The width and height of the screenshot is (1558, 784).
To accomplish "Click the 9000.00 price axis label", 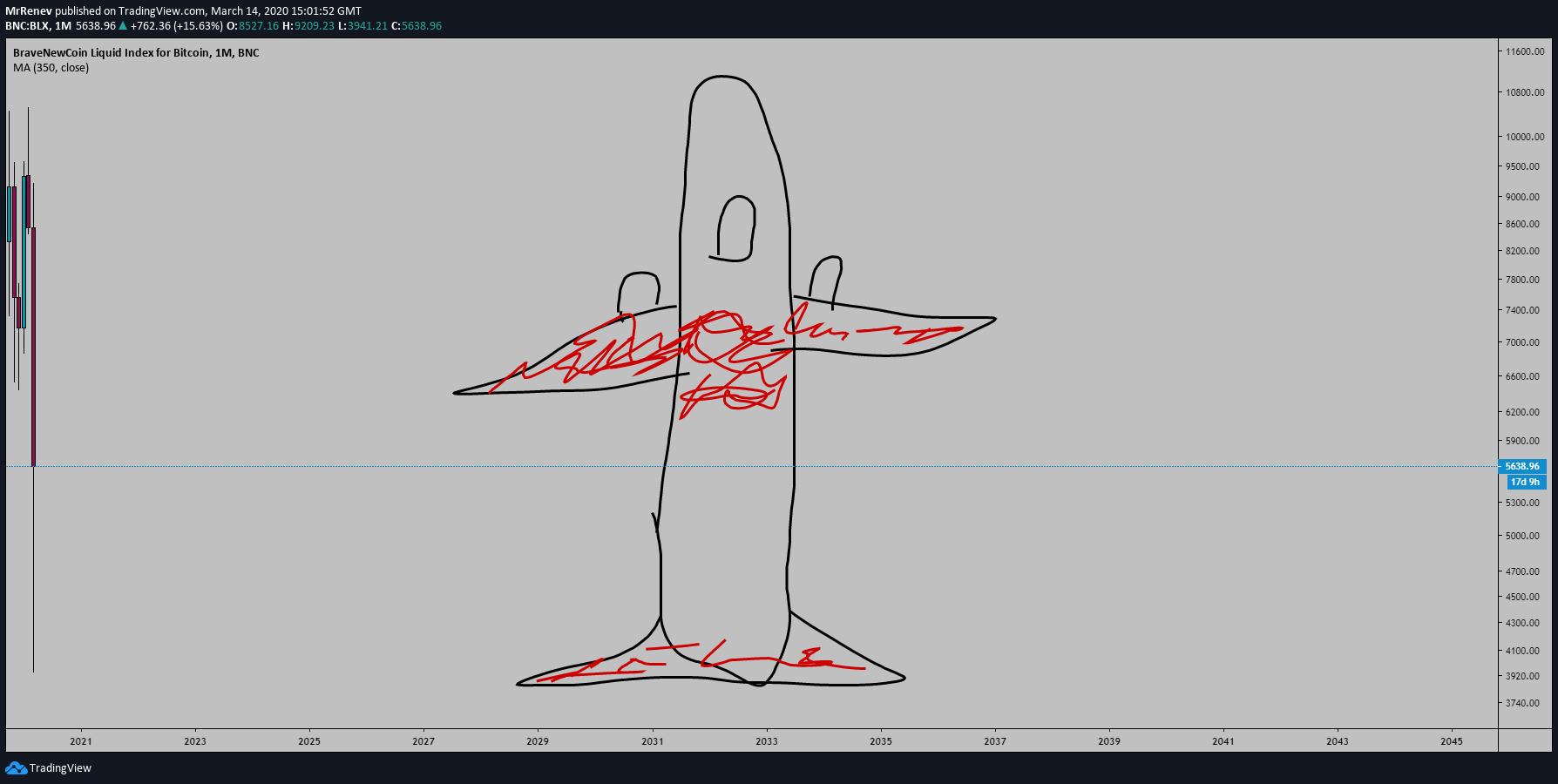I will point(1522,197).
